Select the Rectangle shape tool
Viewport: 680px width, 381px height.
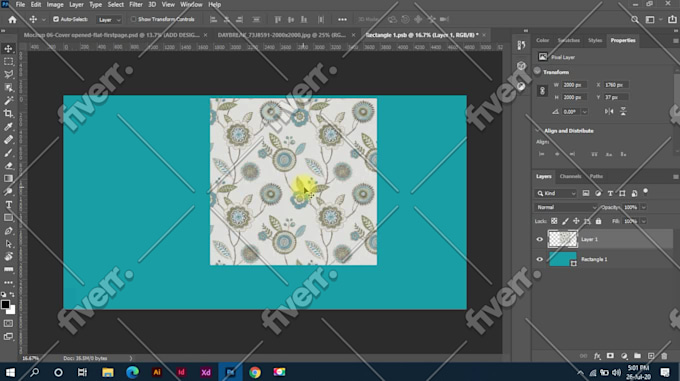pos(8,218)
